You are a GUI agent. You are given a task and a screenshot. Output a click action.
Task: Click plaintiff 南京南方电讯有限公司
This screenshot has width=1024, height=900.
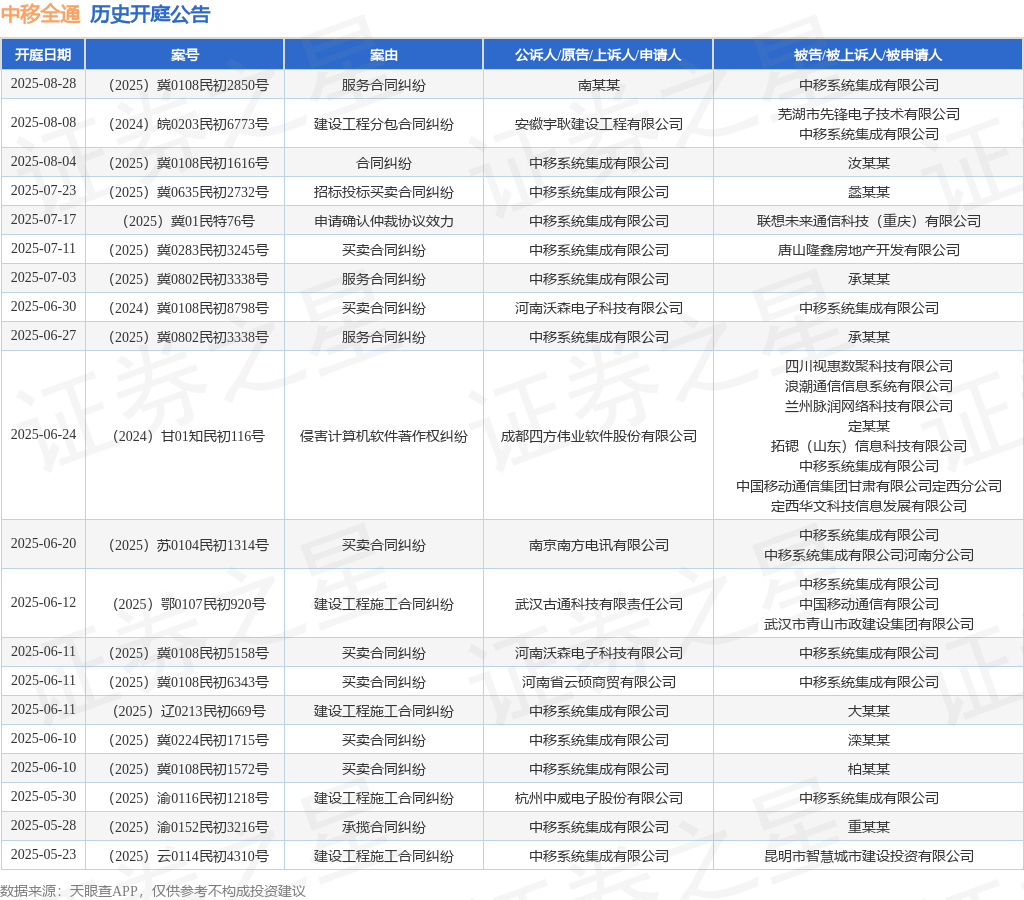click(598, 545)
